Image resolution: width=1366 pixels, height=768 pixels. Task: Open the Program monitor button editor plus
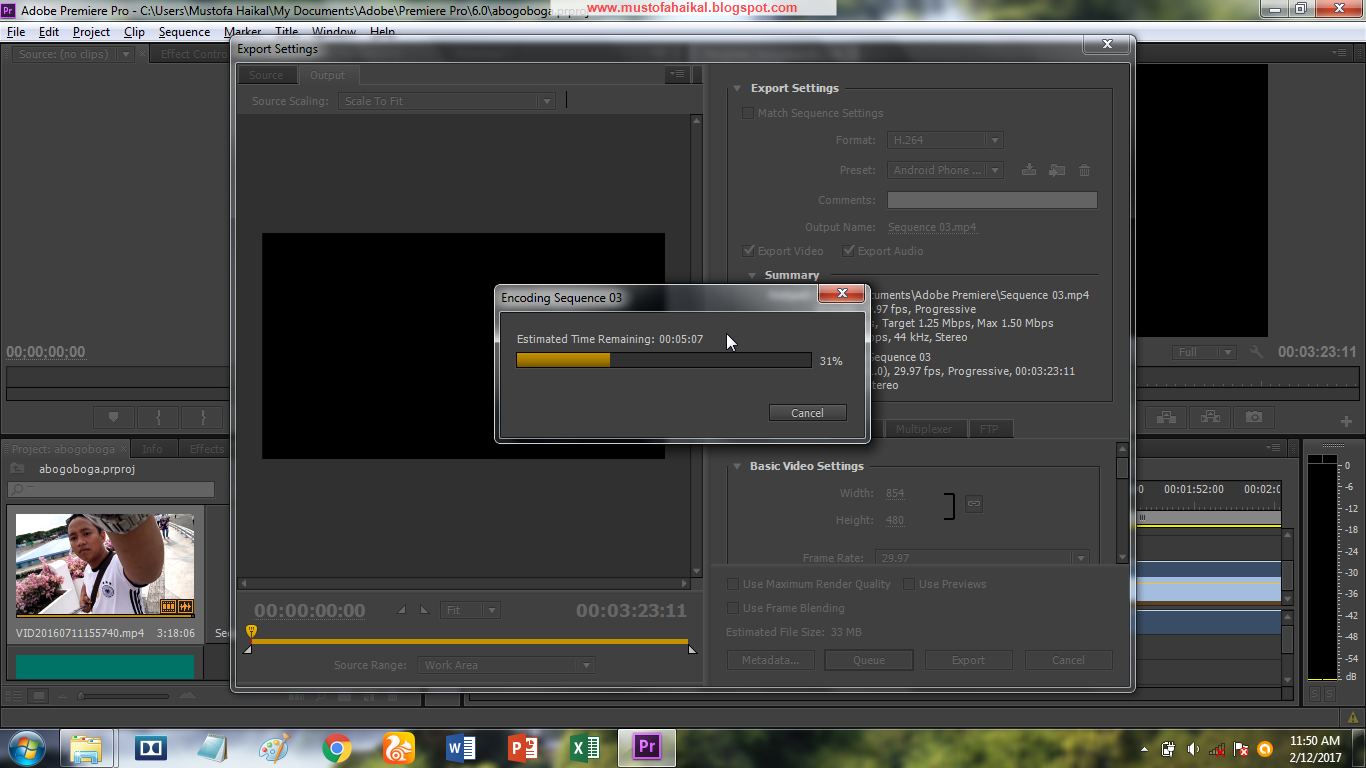(1346, 421)
